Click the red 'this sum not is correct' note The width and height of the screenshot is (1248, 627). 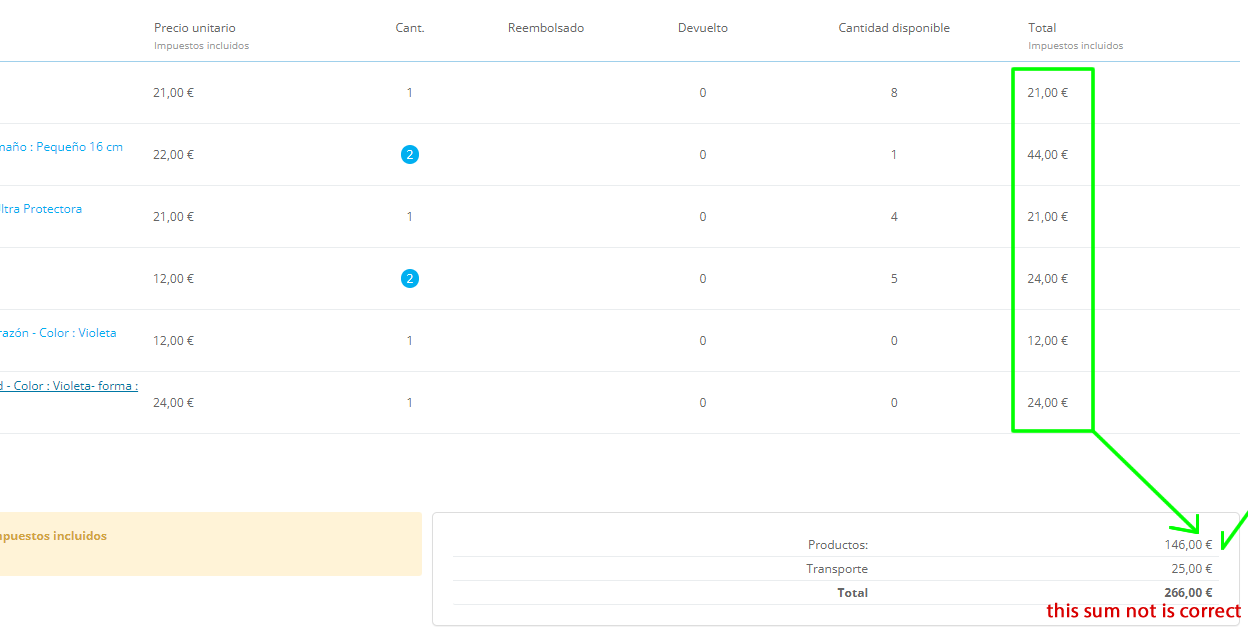pyautogui.click(x=1144, y=611)
